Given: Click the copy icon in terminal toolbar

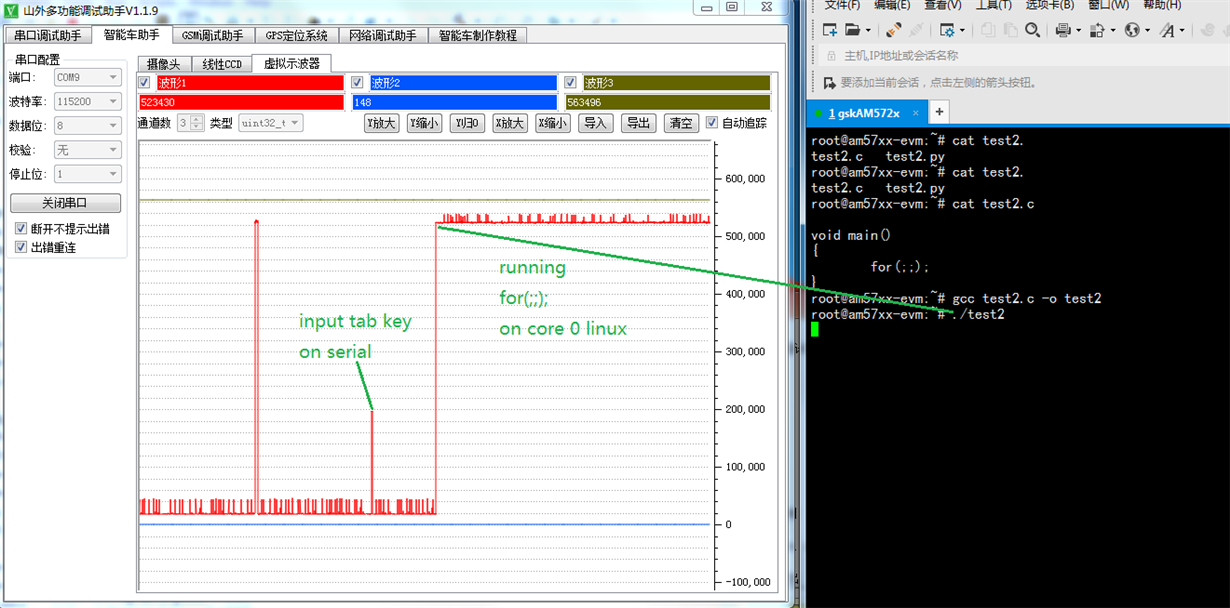Looking at the screenshot, I should 989,30.
